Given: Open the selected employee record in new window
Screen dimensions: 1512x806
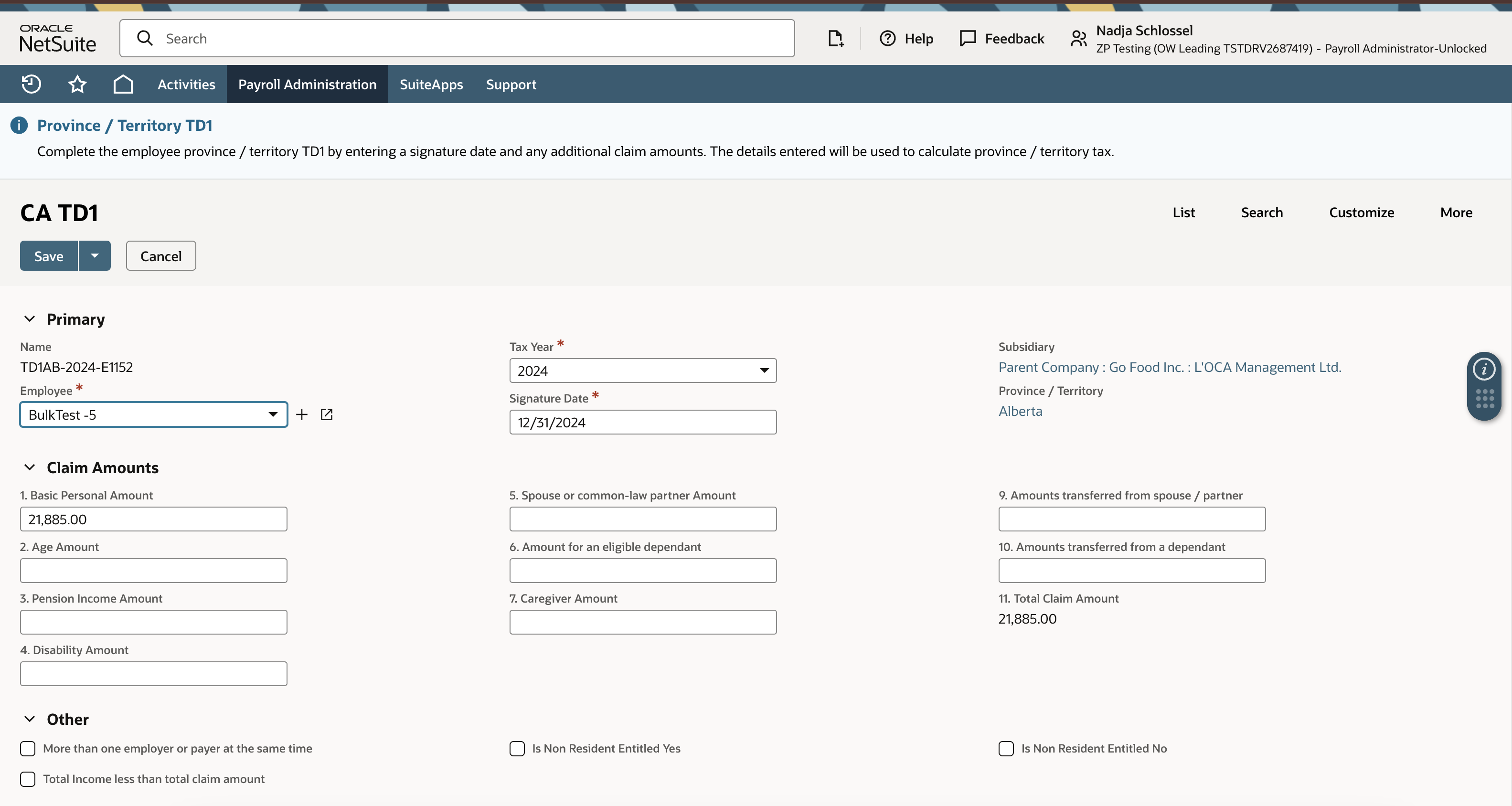Looking at the screenshot, I should (x=327, y=414).
